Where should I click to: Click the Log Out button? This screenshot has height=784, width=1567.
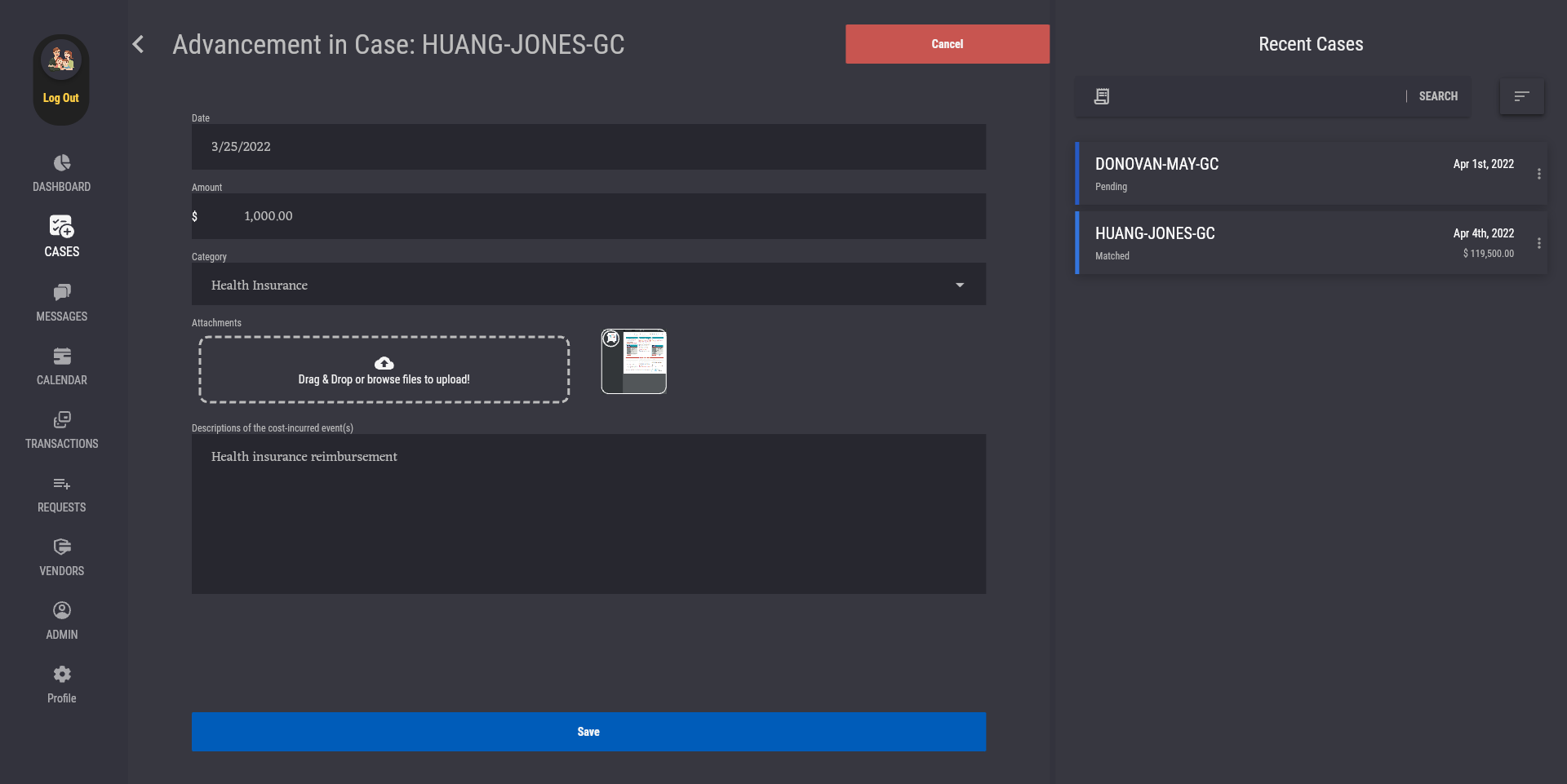(x=61, y=98)
